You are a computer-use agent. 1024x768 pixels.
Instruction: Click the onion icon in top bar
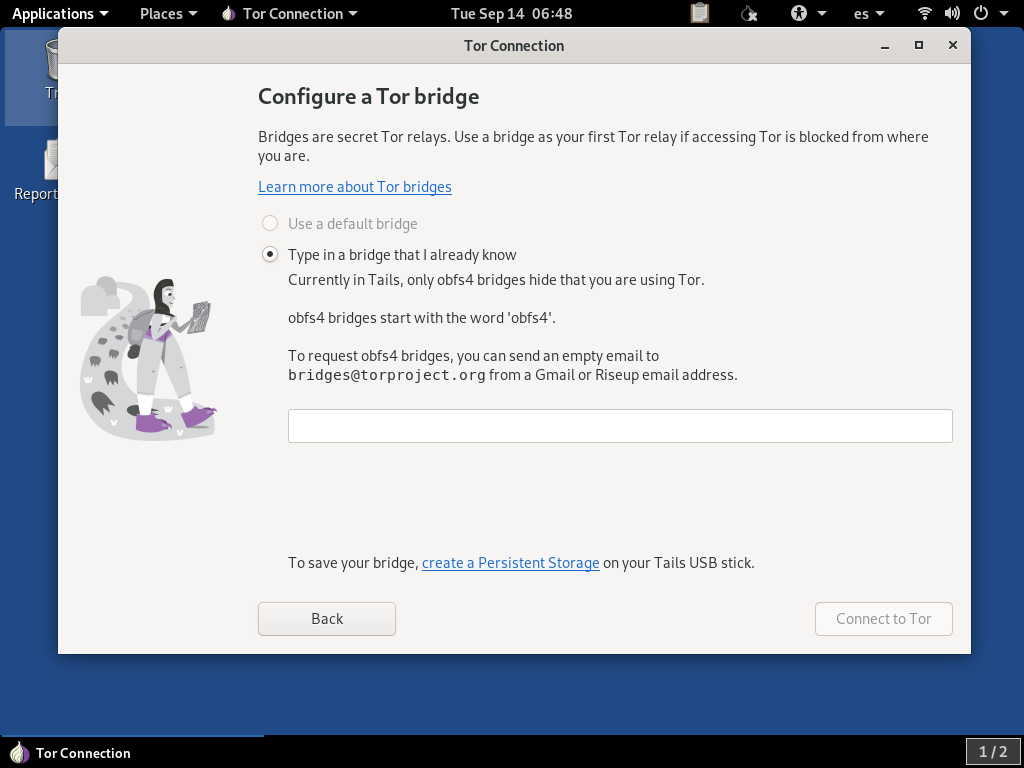point(229,14)
